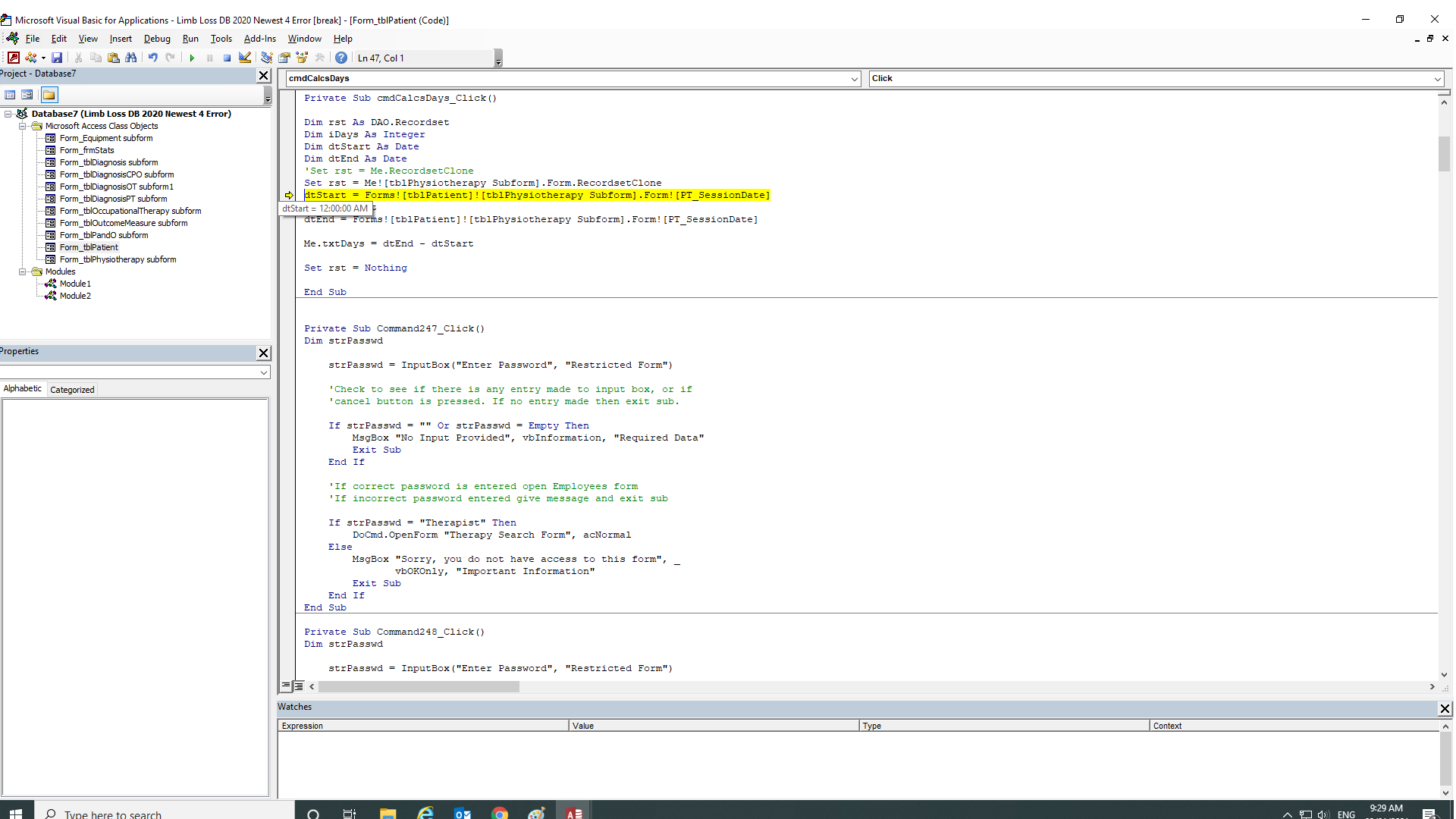
Task: Click the Reset stop icon
Action: [x=227, y=58]
